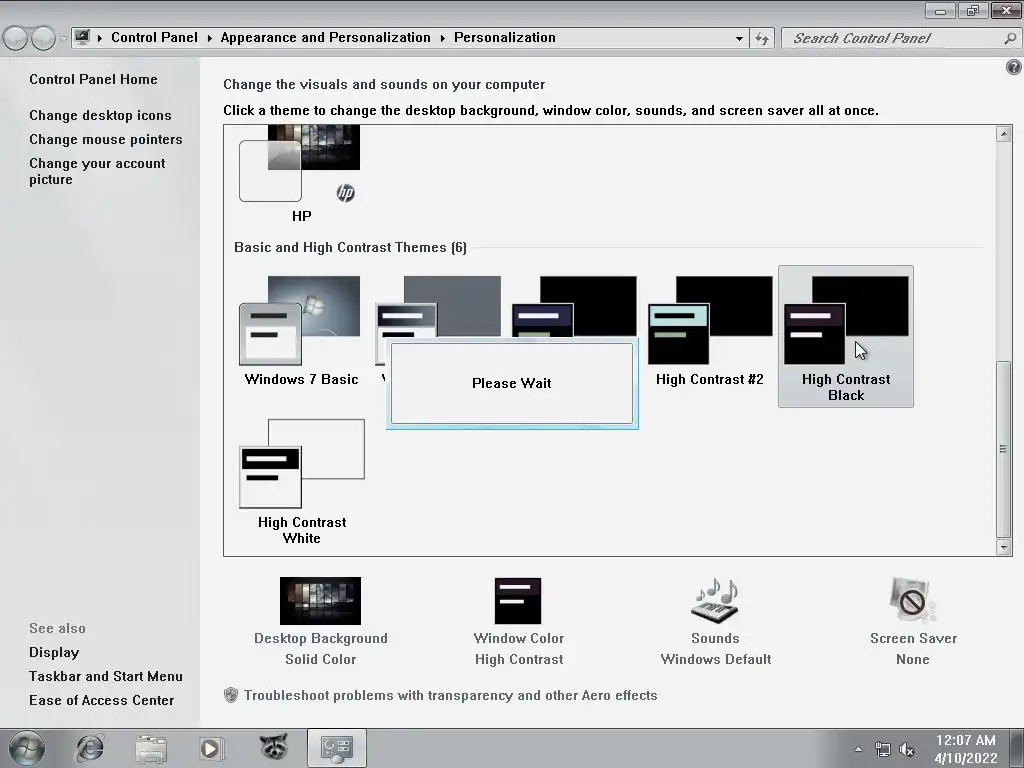The height and width of the screenshot is (768, 1024).
Task: Launch Internet Explorer from taskbar
Action: 90,748
